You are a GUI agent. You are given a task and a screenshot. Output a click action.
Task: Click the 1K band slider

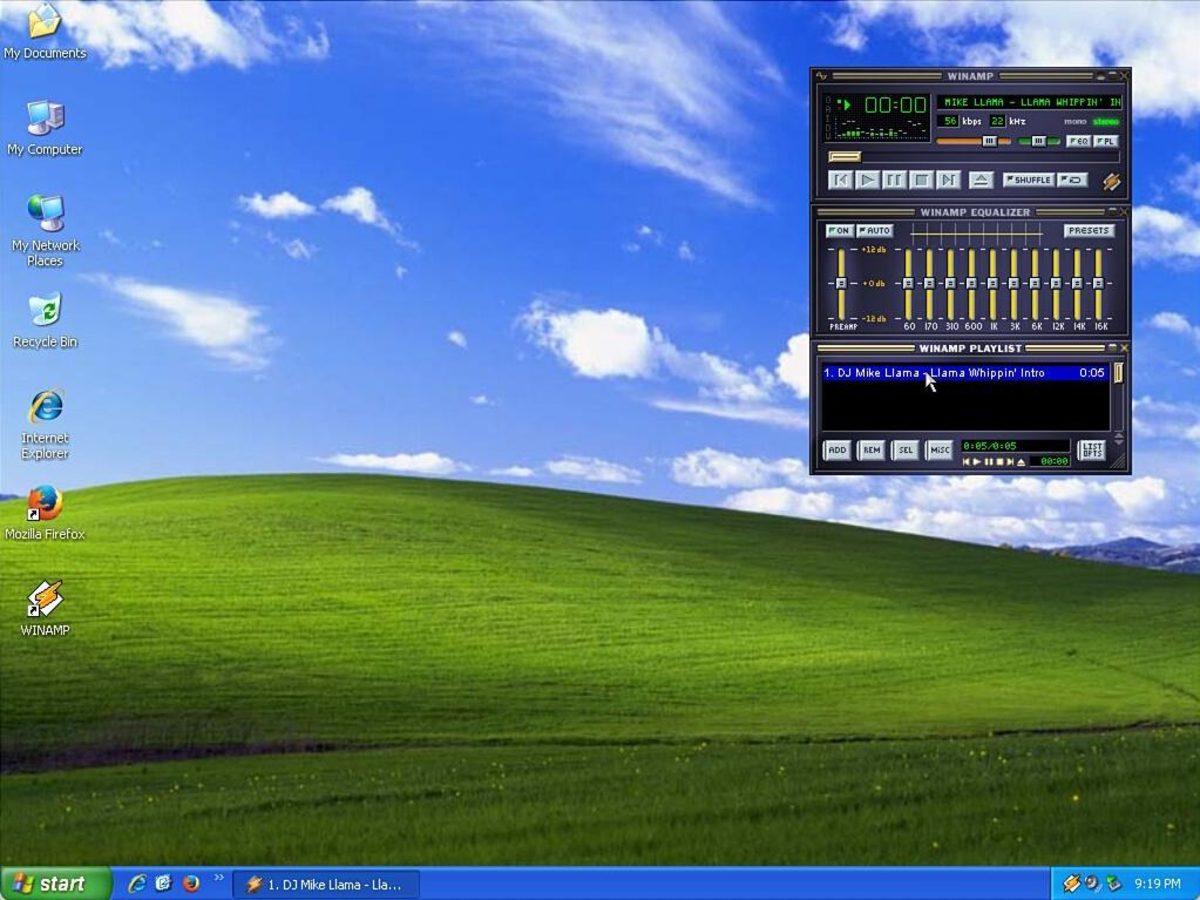coord(992,284)
